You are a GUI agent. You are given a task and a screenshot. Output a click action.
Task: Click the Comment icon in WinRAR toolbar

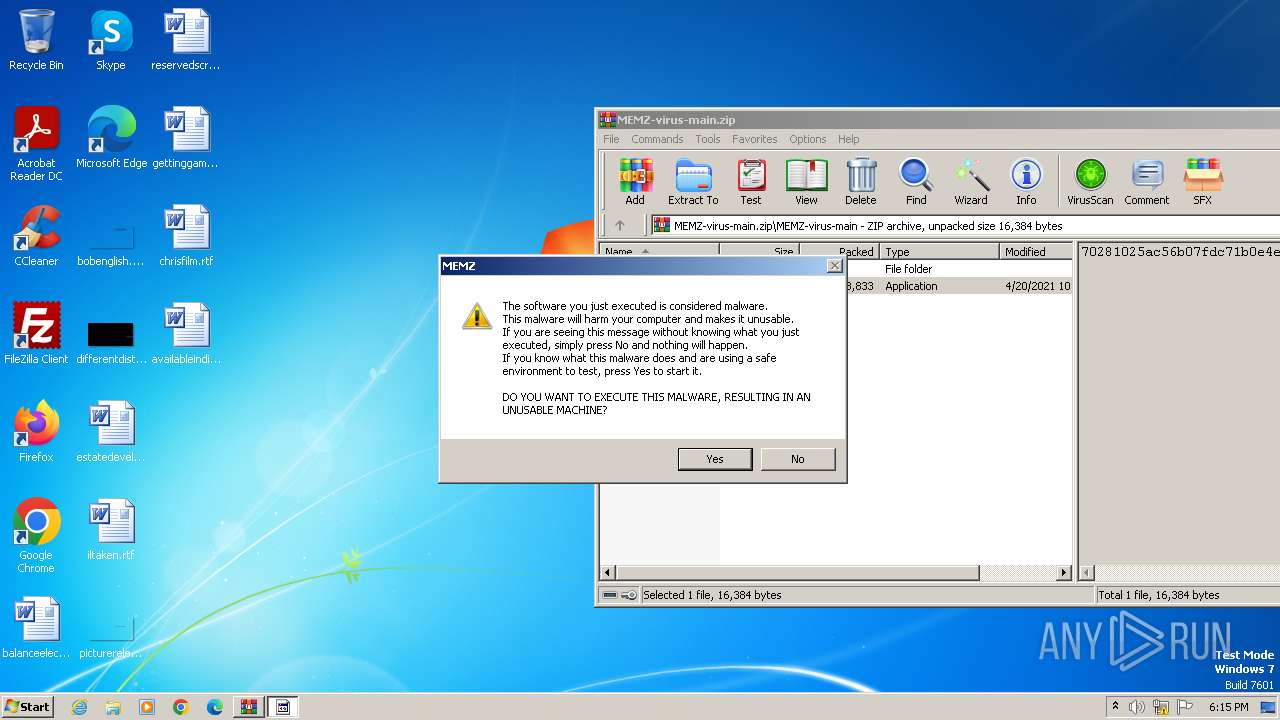click(x=1147, y=181)
